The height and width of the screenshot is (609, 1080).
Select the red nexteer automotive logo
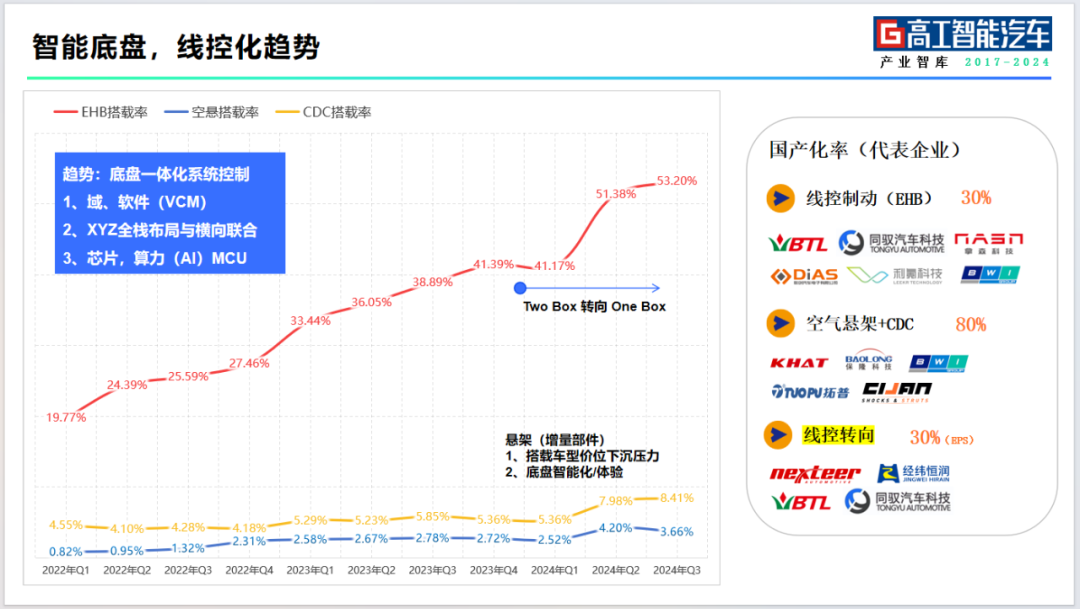click(x=815, y=474)
